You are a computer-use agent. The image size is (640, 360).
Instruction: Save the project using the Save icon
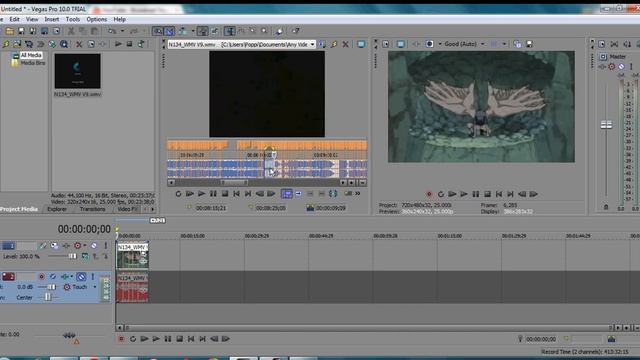point(21,31)
